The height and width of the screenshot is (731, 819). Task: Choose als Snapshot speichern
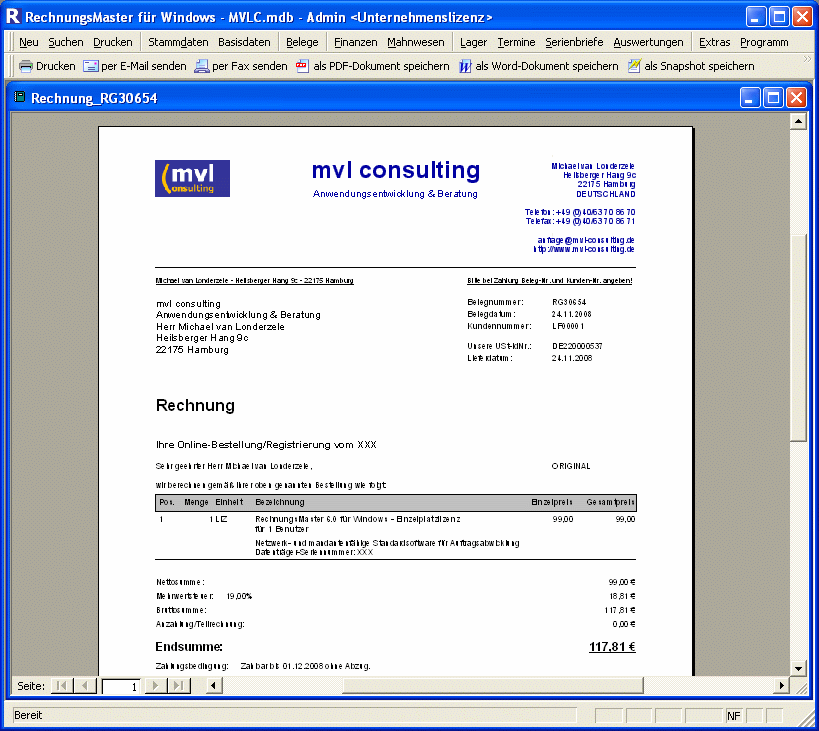tap(699, 66)
